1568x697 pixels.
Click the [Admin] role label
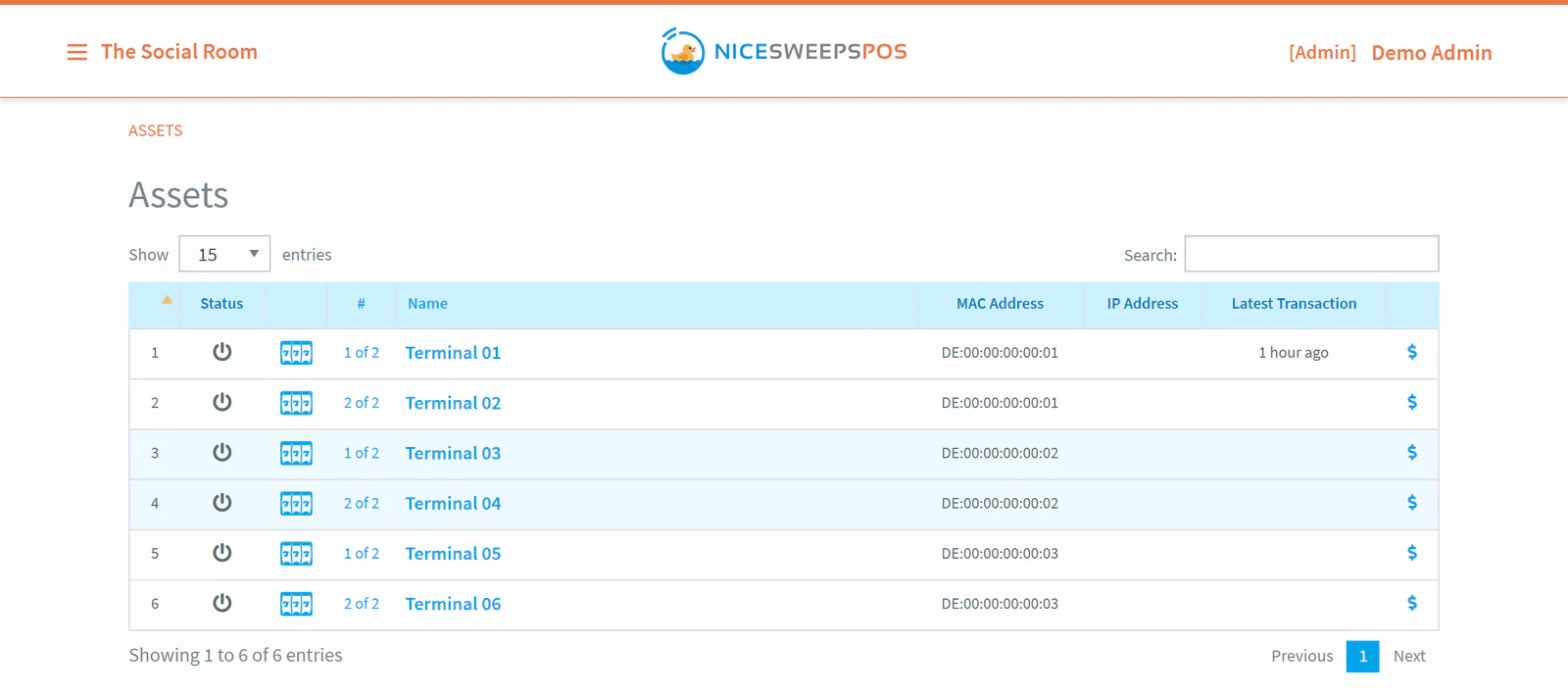[x=1322, y=53]
